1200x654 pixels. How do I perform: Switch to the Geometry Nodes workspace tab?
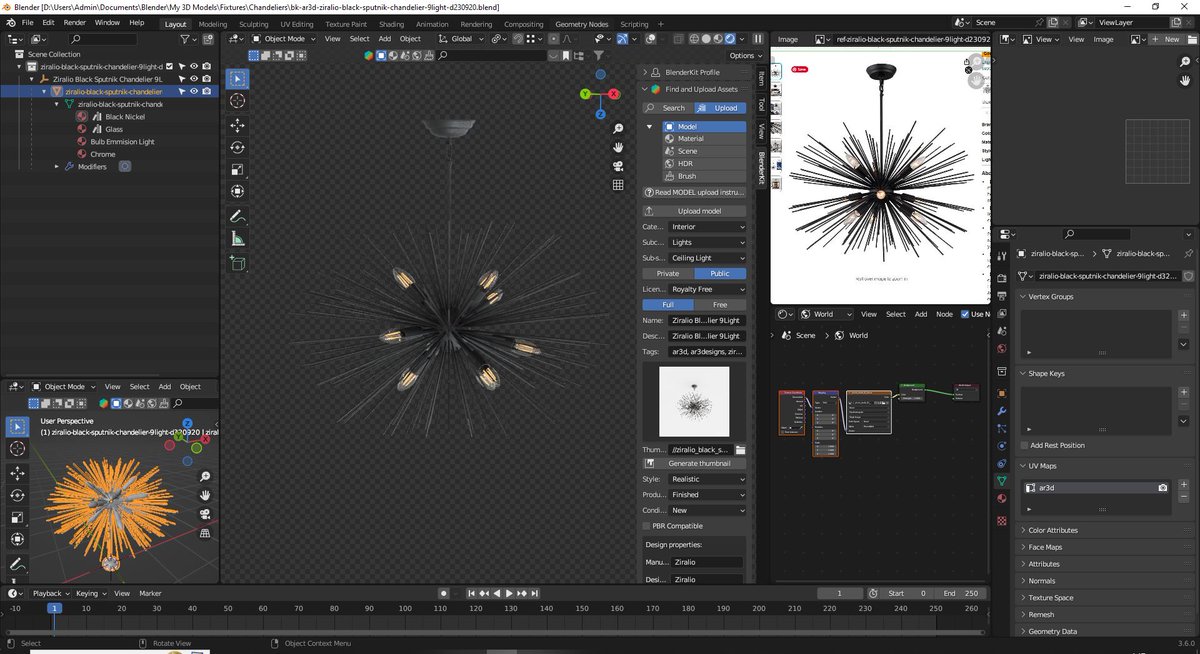[x=581, y=24]
